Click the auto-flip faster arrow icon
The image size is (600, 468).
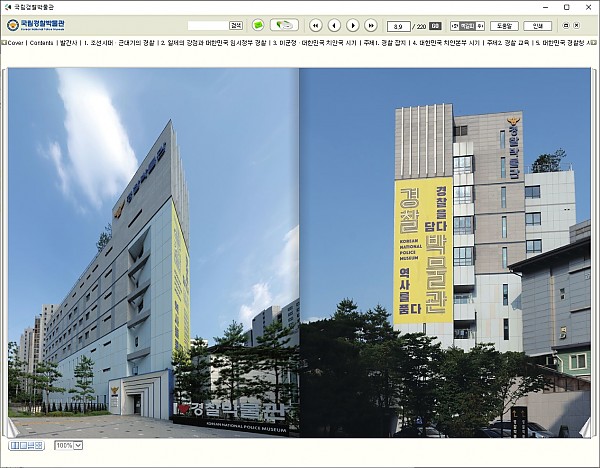pos(480,26)
